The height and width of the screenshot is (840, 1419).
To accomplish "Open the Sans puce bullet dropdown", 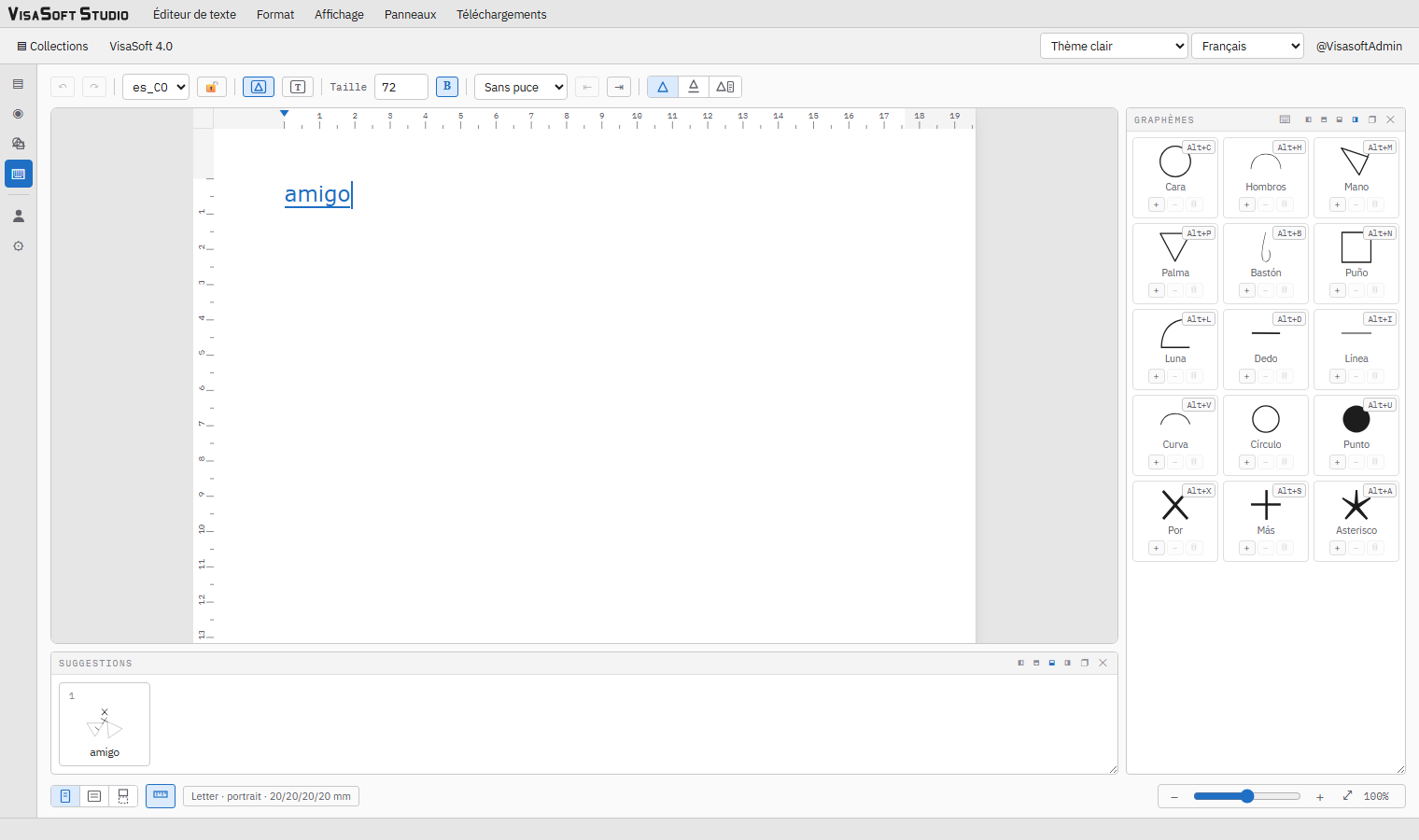I will (x=521, y=87).
